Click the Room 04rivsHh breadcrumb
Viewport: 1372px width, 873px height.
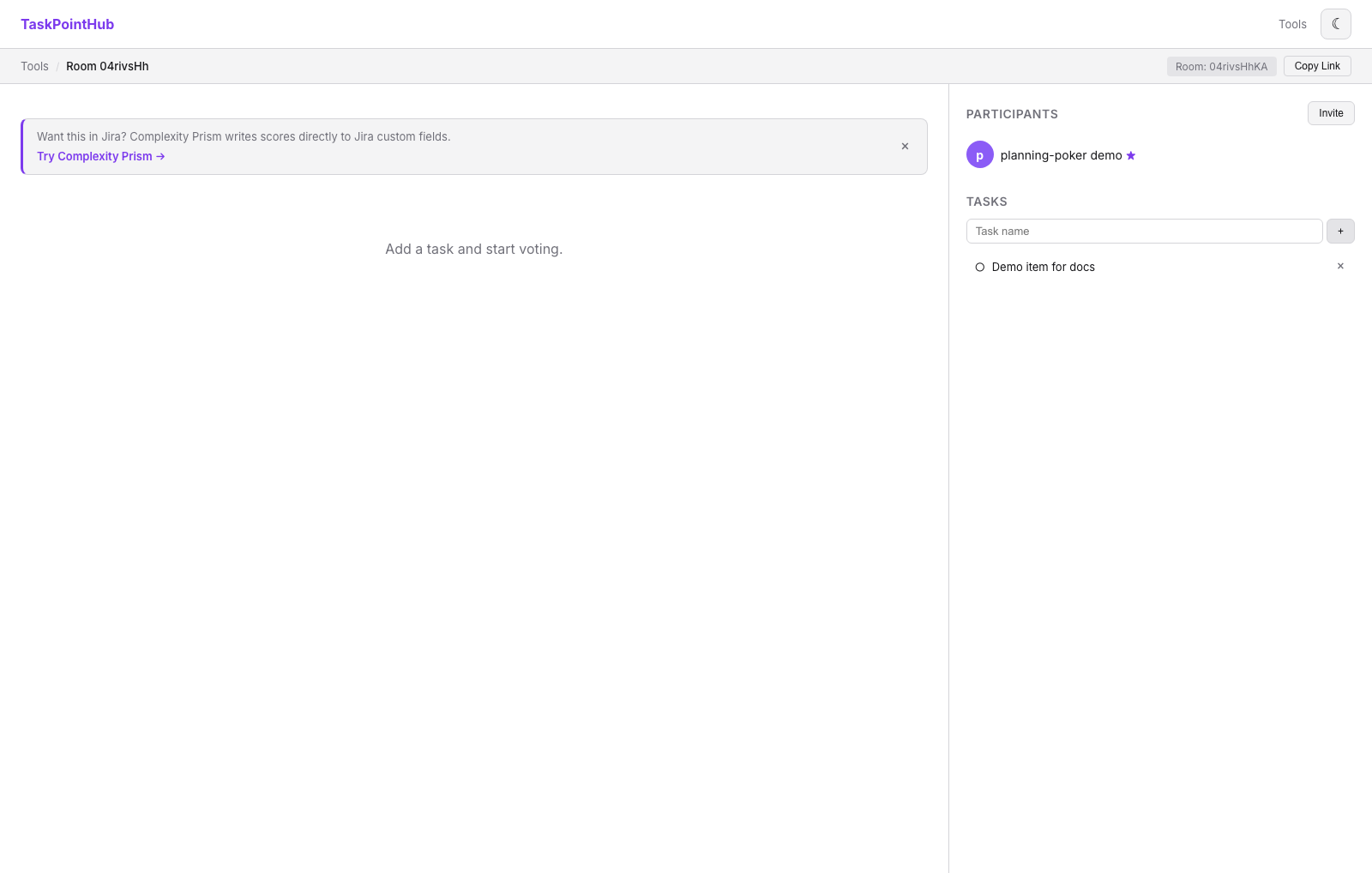(x=107, y=66)
